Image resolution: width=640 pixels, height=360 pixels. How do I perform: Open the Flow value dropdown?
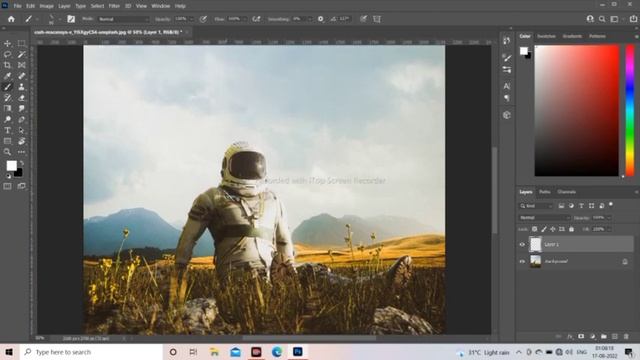tap(244, 19)
